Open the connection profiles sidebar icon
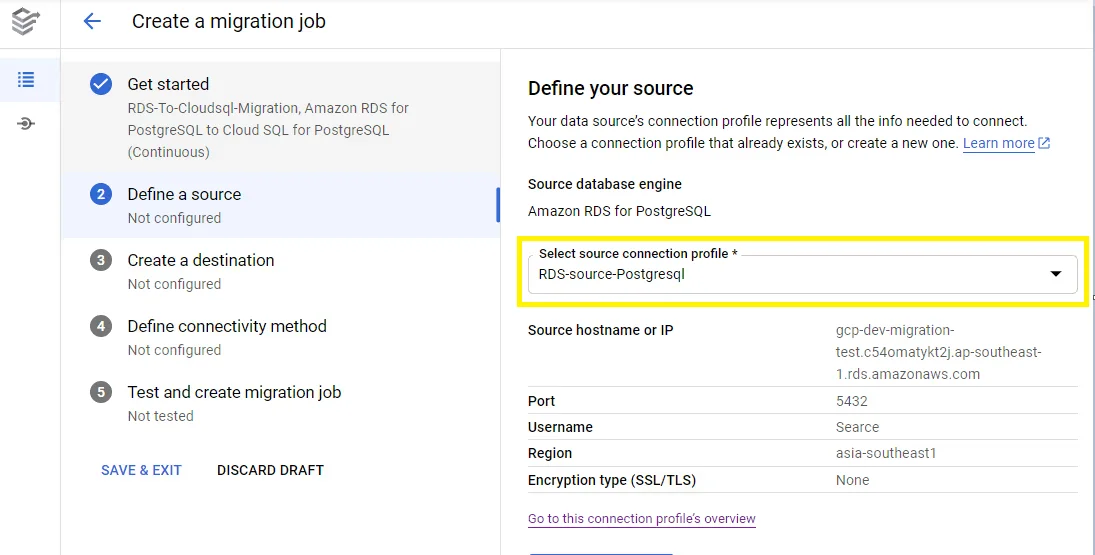This screenshot has height=555, width=1095. point(26,124)
